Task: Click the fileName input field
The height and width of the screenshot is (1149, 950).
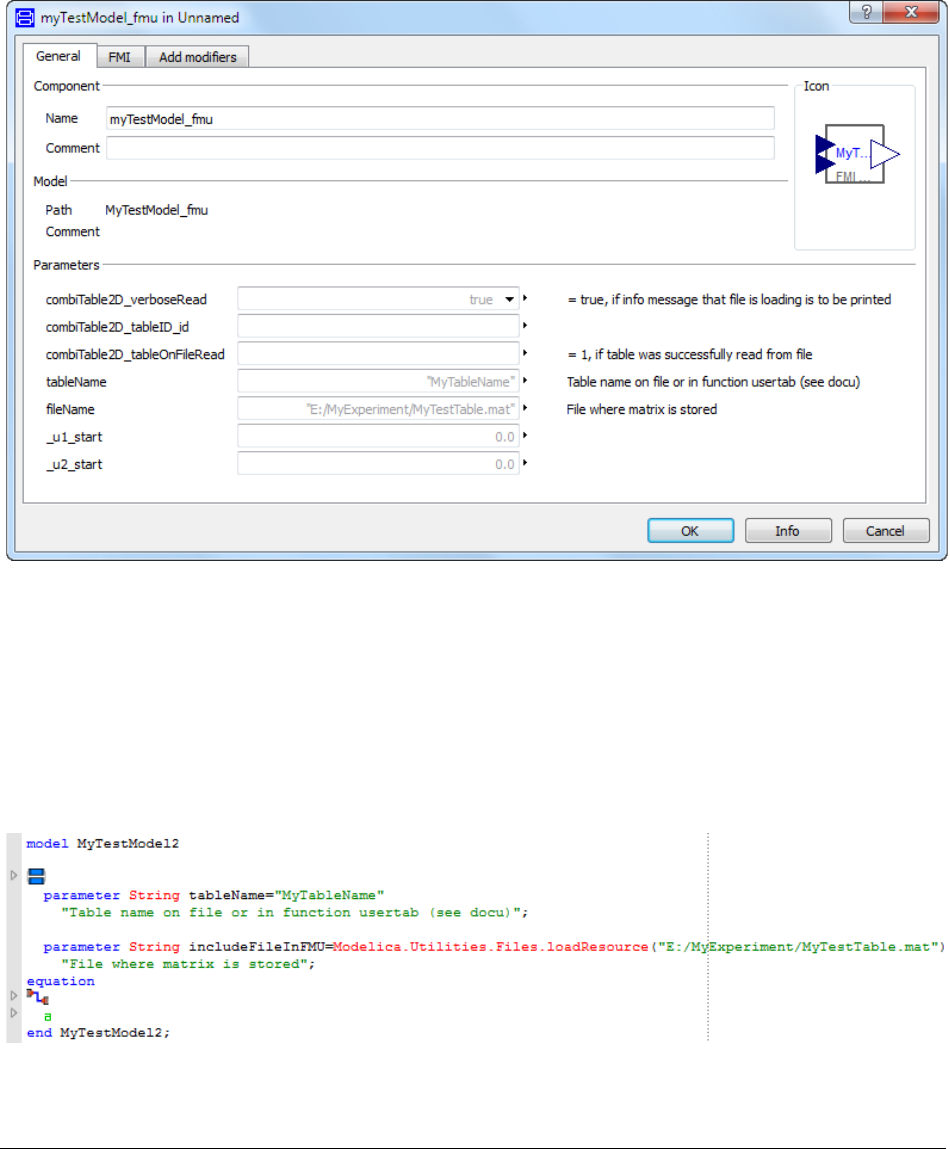Action: tap(378, 409)
